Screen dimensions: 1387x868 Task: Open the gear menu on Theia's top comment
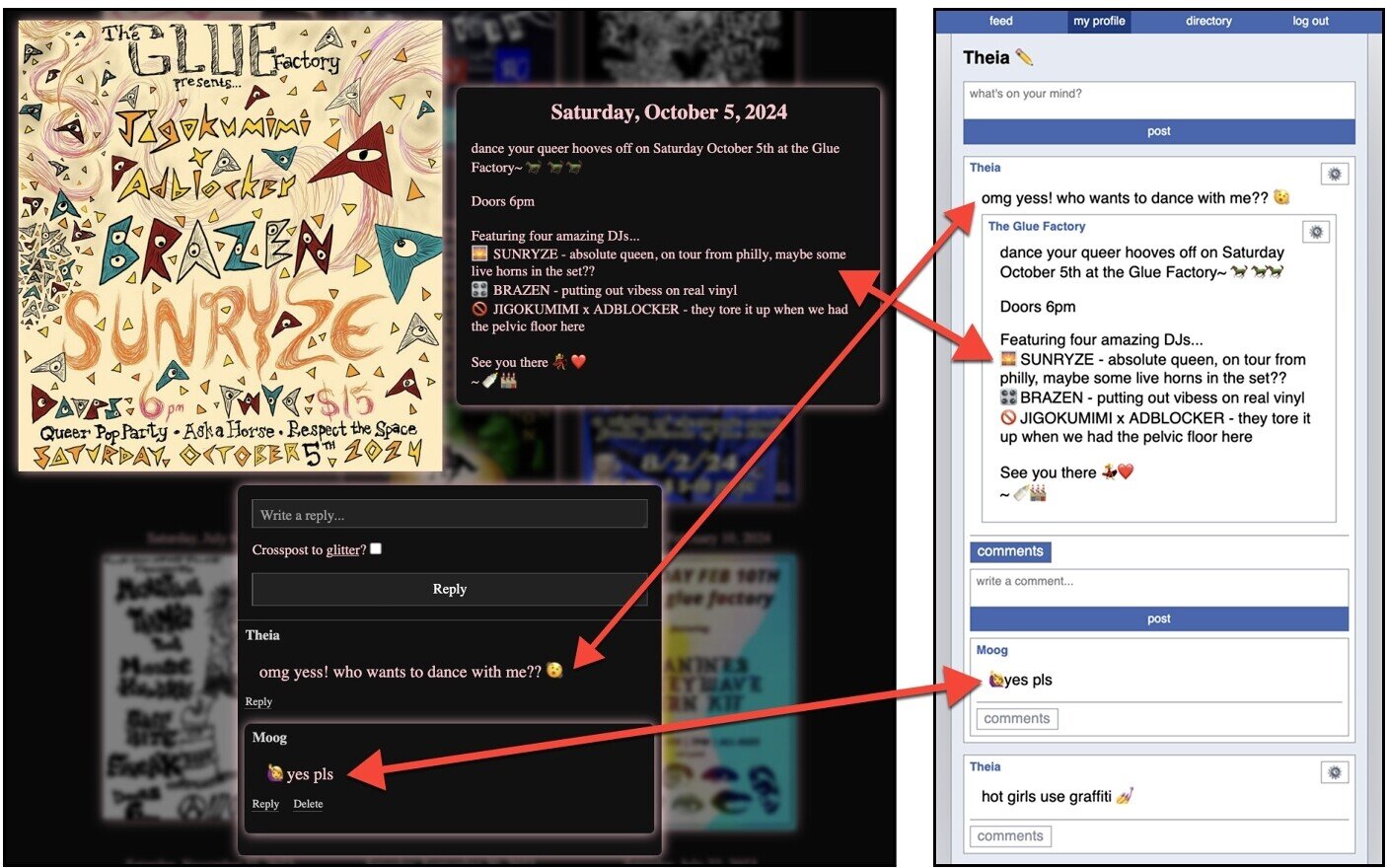click(x=1334, y=174)
